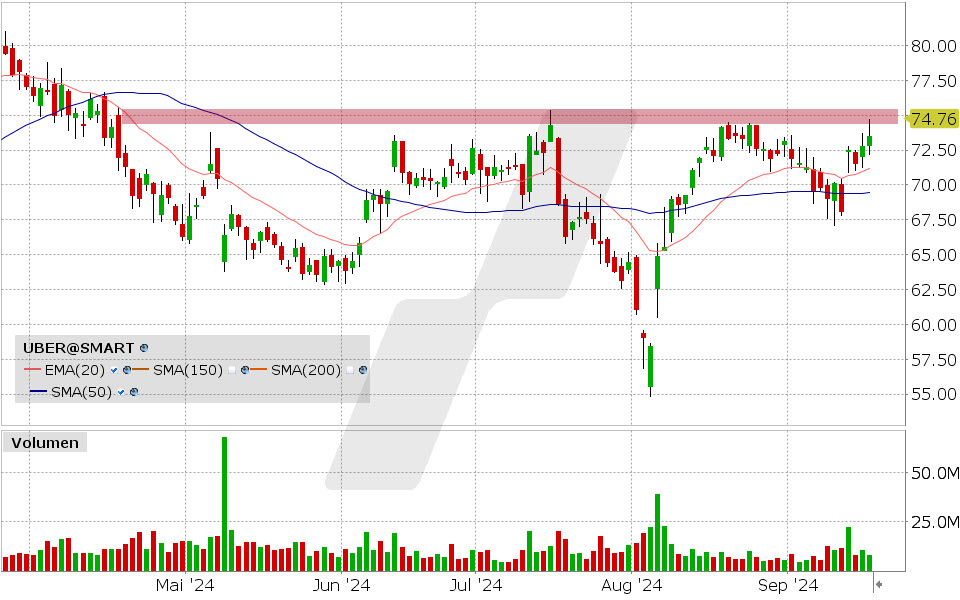Click the EMA(20) legend label
The height and width of the screenshot is (600, 960).
point(75,370)
